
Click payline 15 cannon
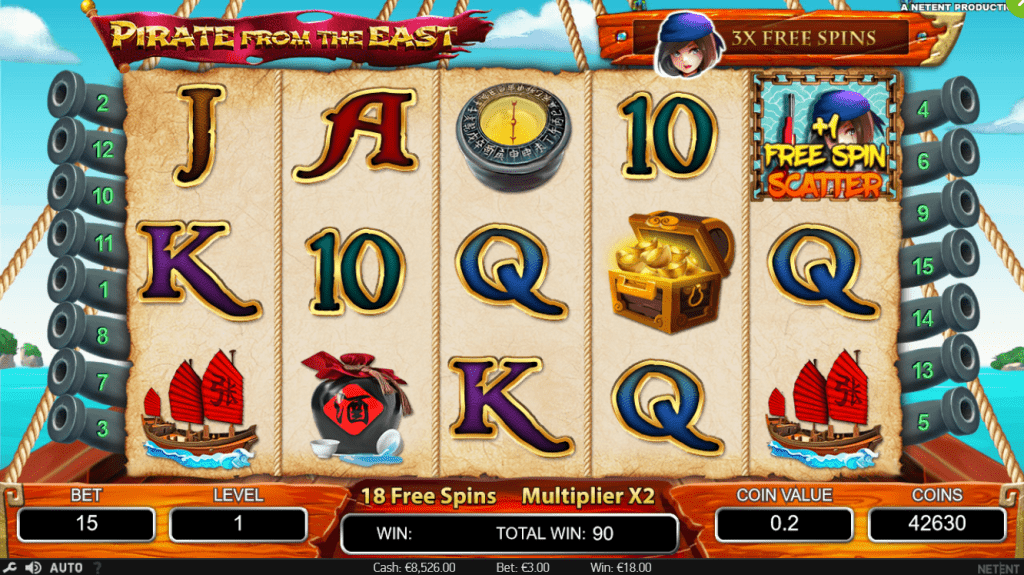(938, 263)
